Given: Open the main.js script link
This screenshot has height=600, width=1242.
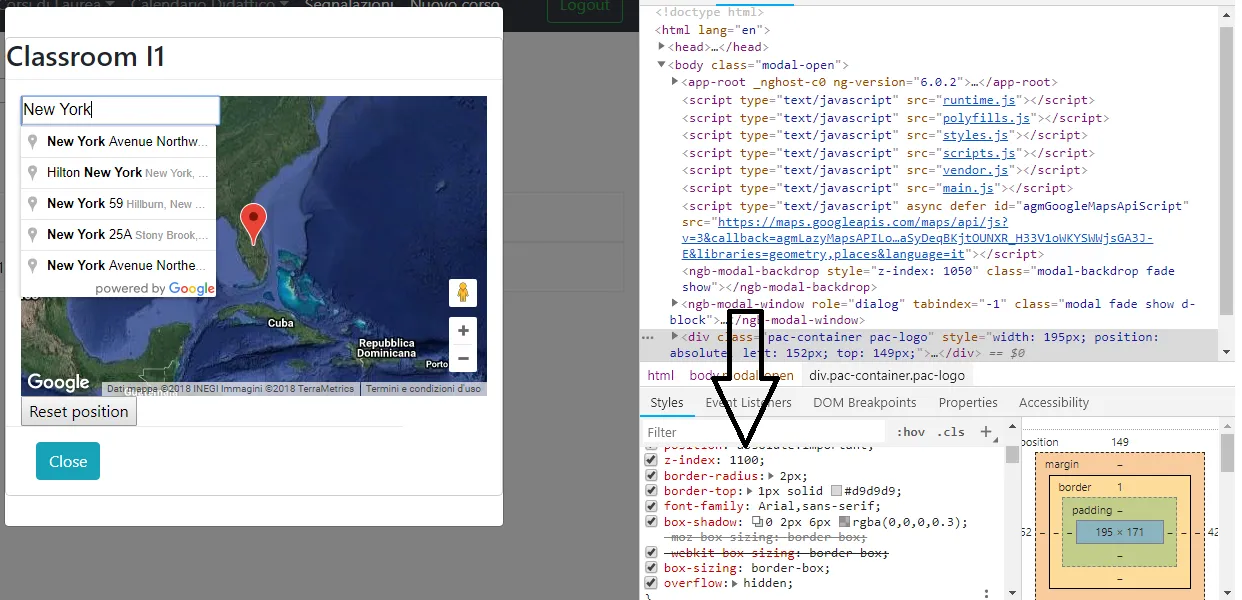Looking at the screenshot, I should pyautogui.click(x=967, y=188).
